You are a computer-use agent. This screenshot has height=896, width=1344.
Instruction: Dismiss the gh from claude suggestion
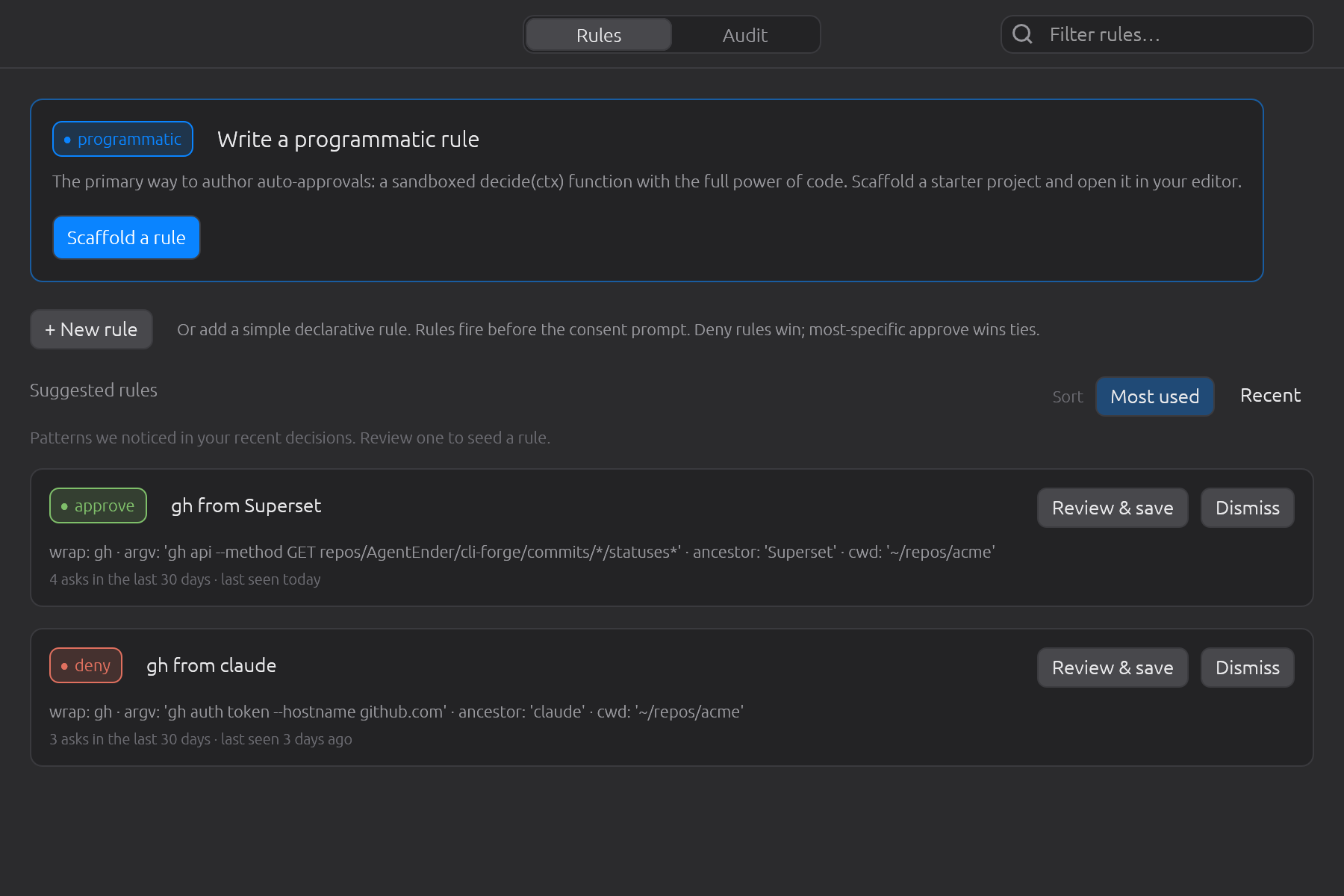[x=1247, y=668]
